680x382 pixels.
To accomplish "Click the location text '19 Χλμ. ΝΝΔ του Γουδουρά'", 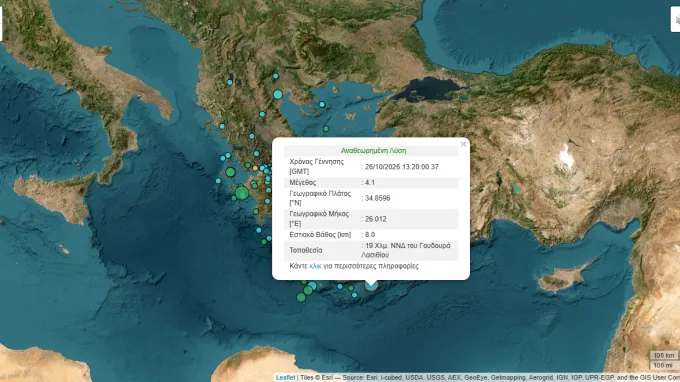I will (x=408, y=245).
